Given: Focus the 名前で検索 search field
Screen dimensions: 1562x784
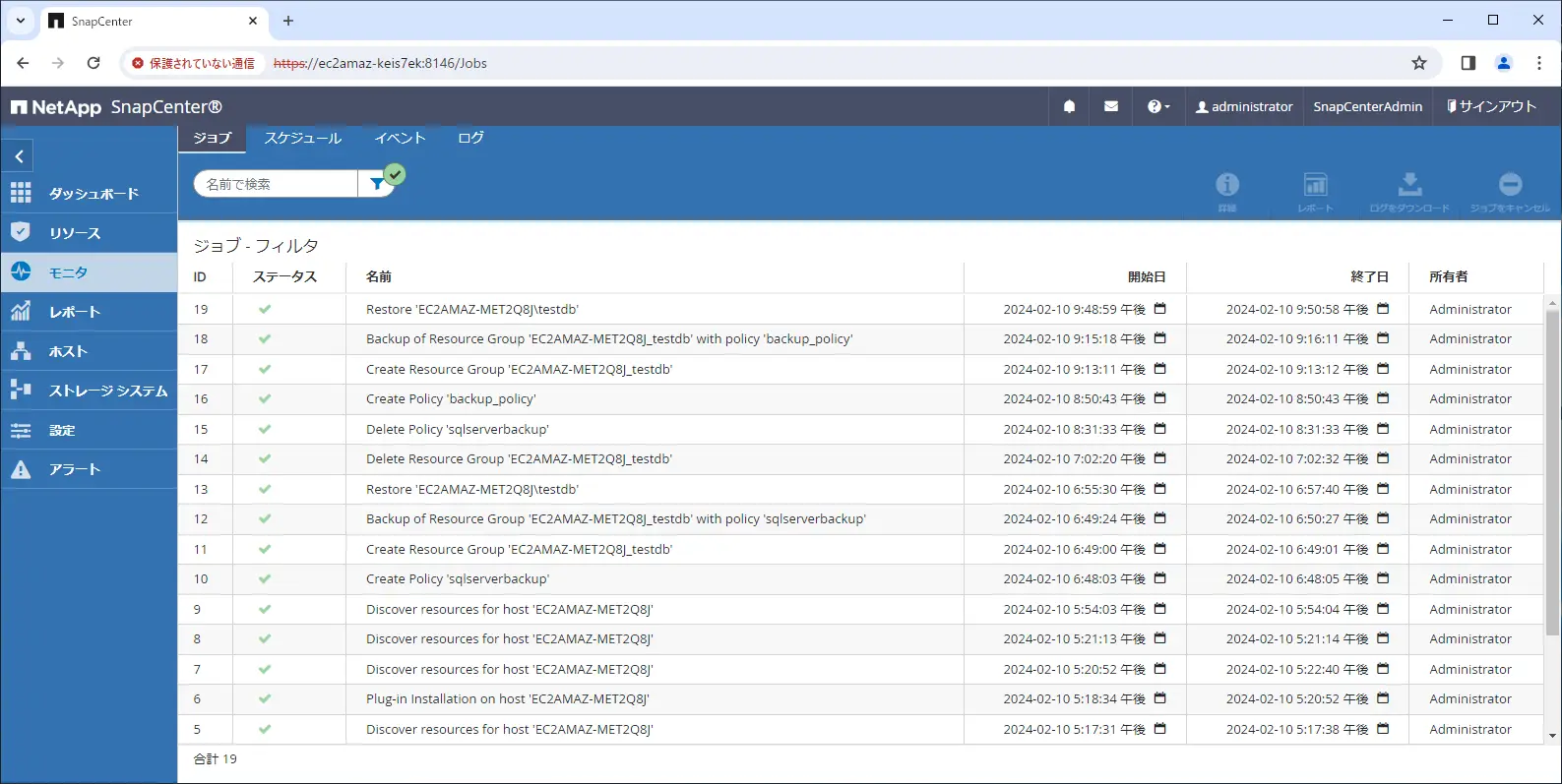Looking at the screenshot, I should tap(276, 184).
